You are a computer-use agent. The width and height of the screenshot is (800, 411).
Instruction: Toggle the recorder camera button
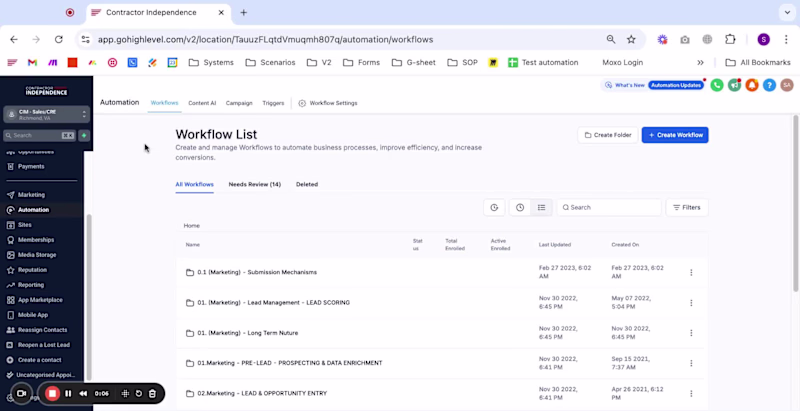[x=21, y=394]
